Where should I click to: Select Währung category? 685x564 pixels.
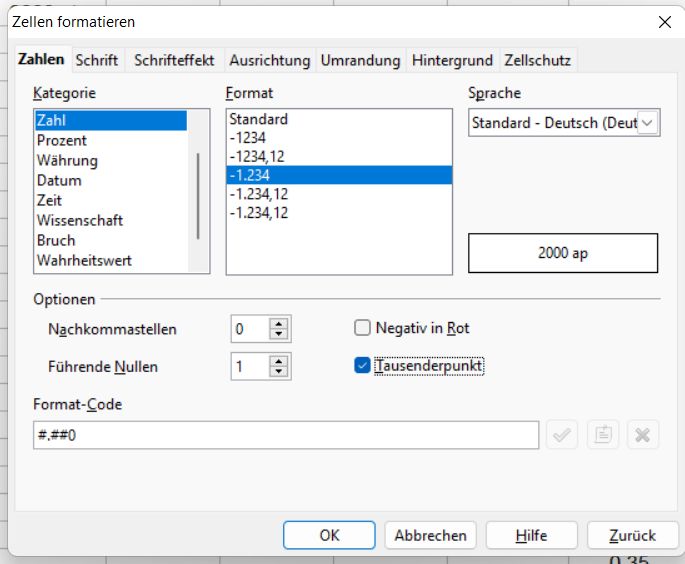111,160
